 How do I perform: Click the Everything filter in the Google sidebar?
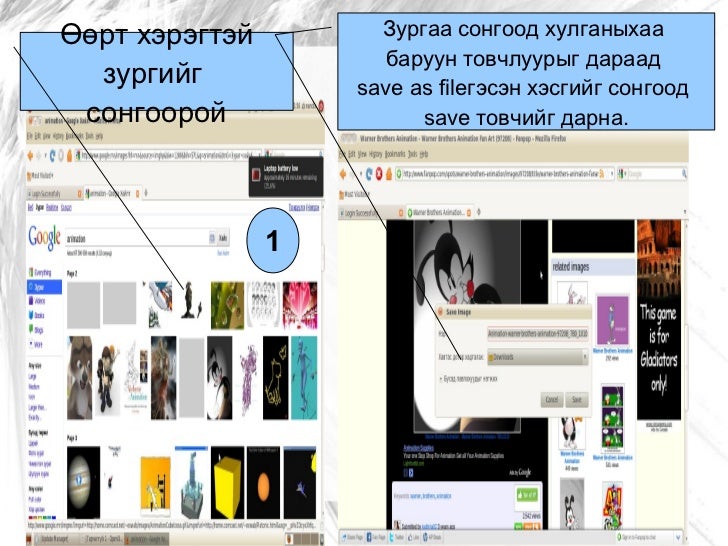tap(40, 273)
